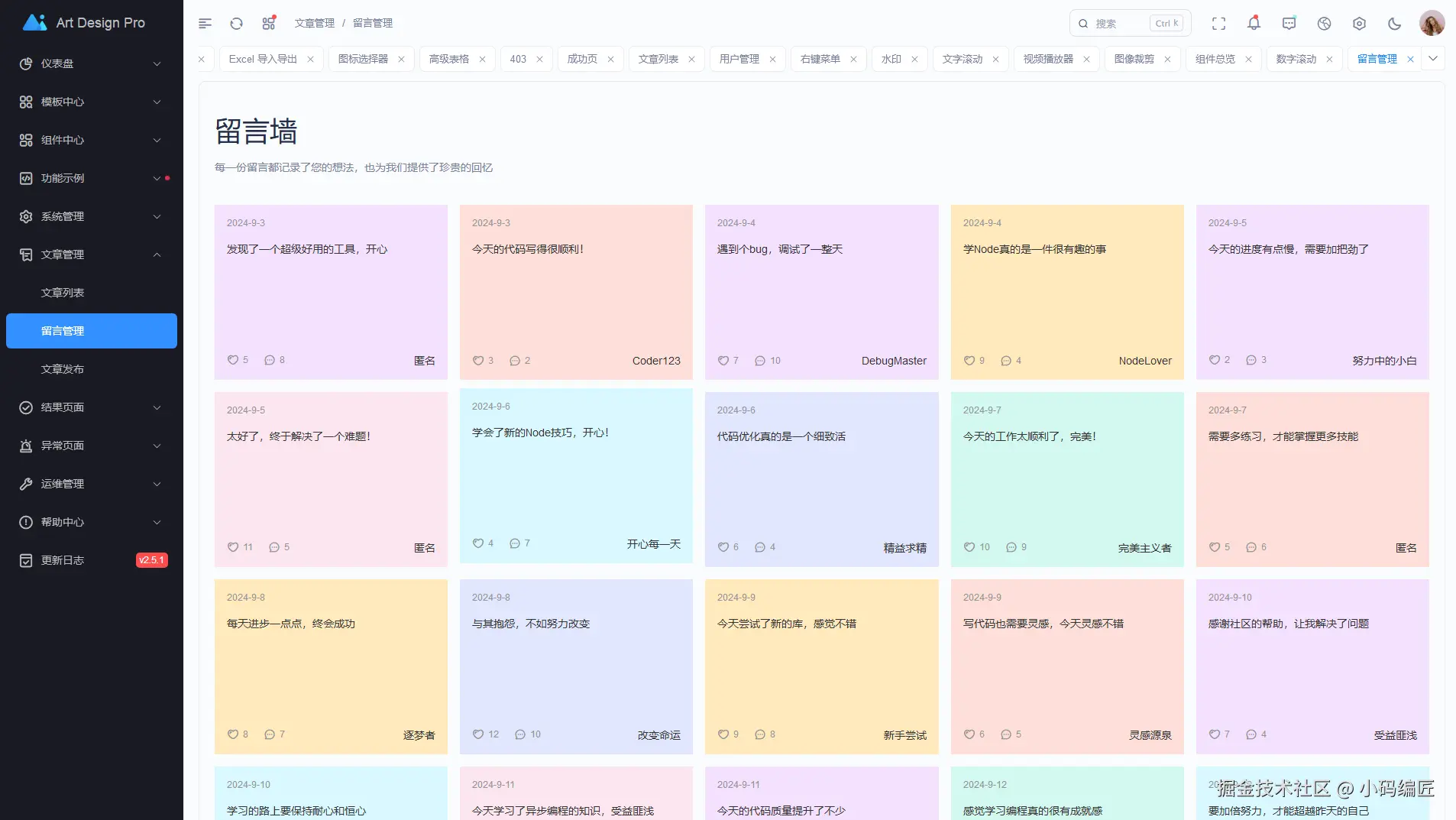Image resolution: width=1456 pixels, height=820 pixels.
Task: Open the language switch globe icon
Action: point(1324,24)
